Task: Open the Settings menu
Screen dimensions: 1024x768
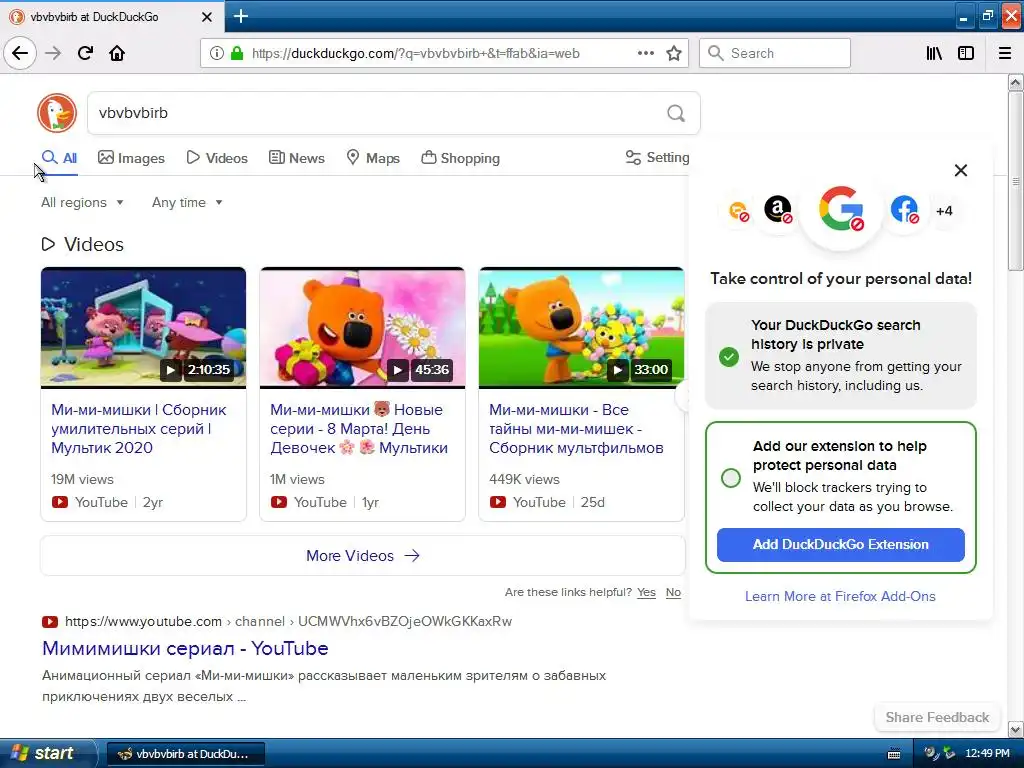Action: pos(657,157)
